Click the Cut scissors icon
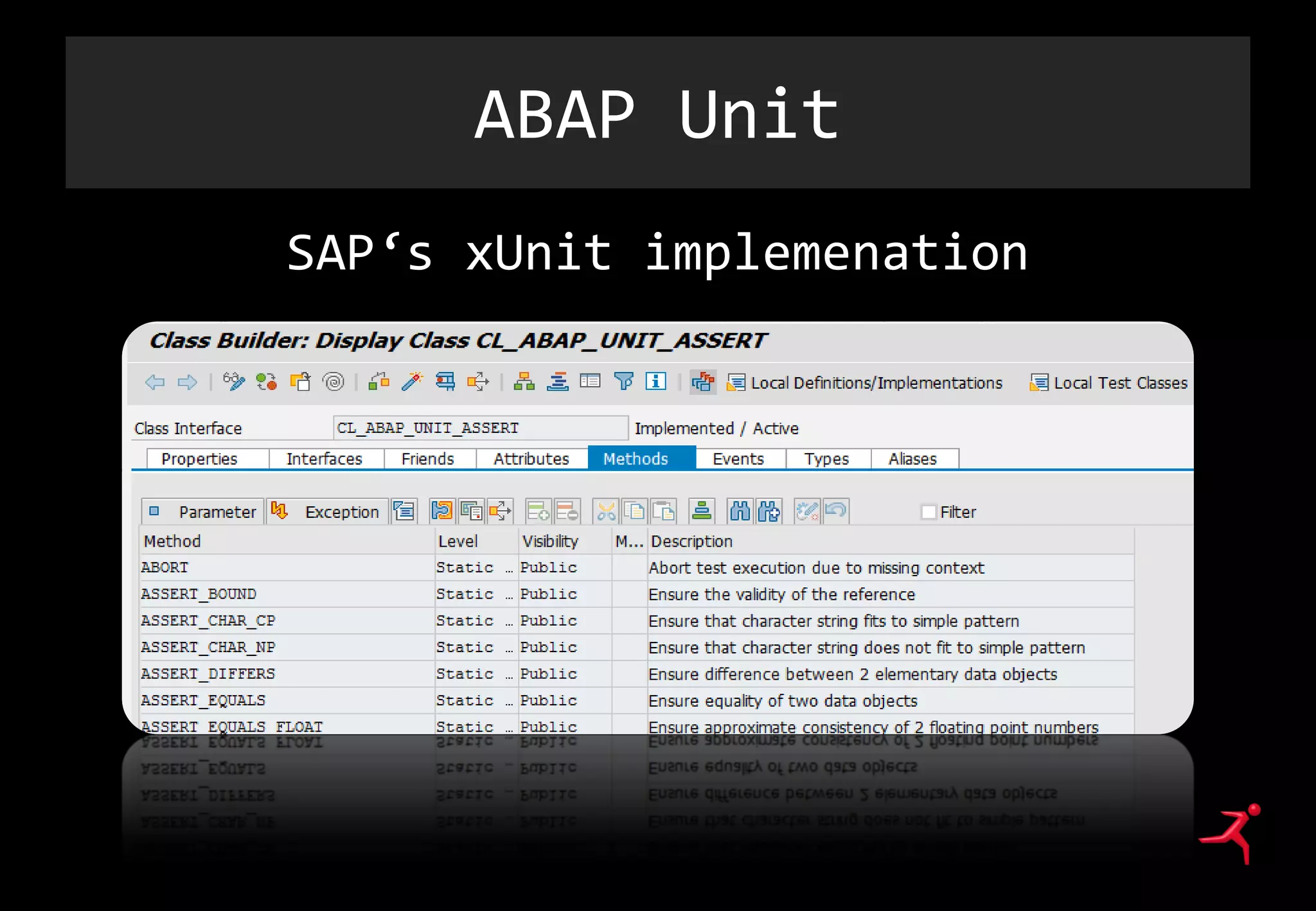 point(605,511)
